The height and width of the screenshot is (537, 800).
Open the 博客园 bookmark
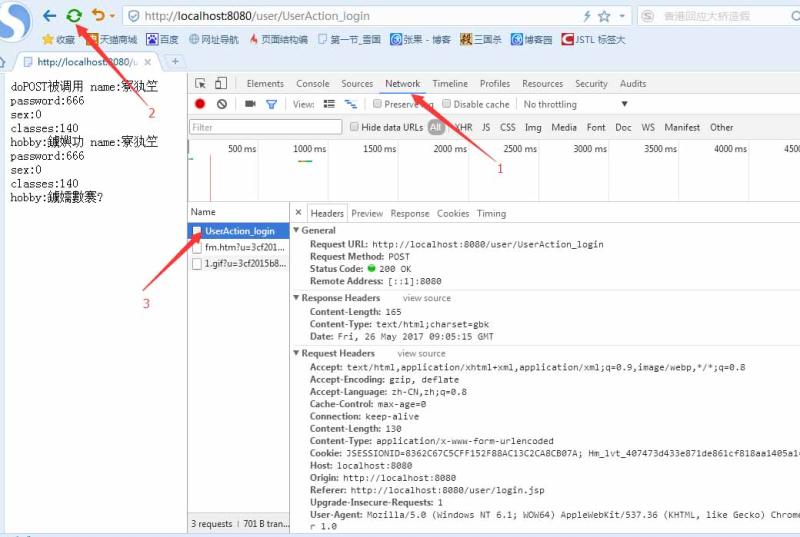pos(532,39)
